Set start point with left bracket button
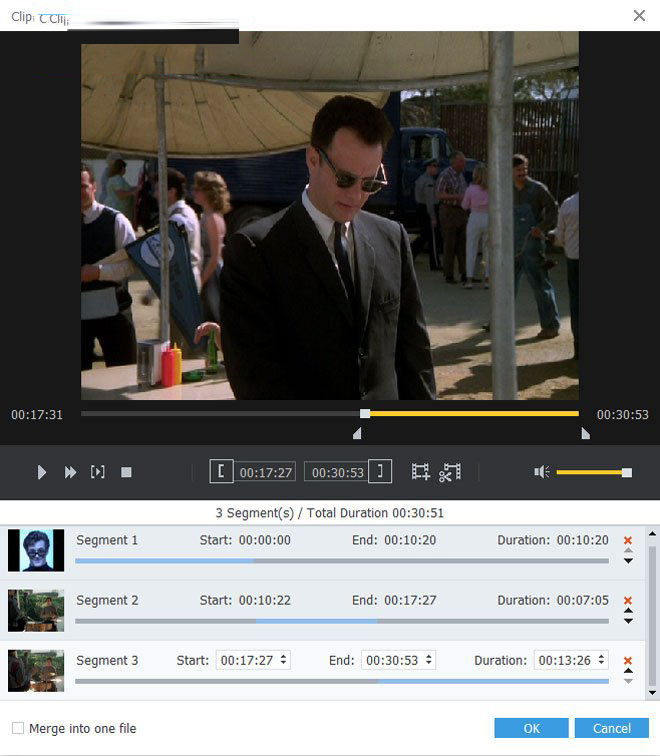The image size is (660, 756). 222,471
